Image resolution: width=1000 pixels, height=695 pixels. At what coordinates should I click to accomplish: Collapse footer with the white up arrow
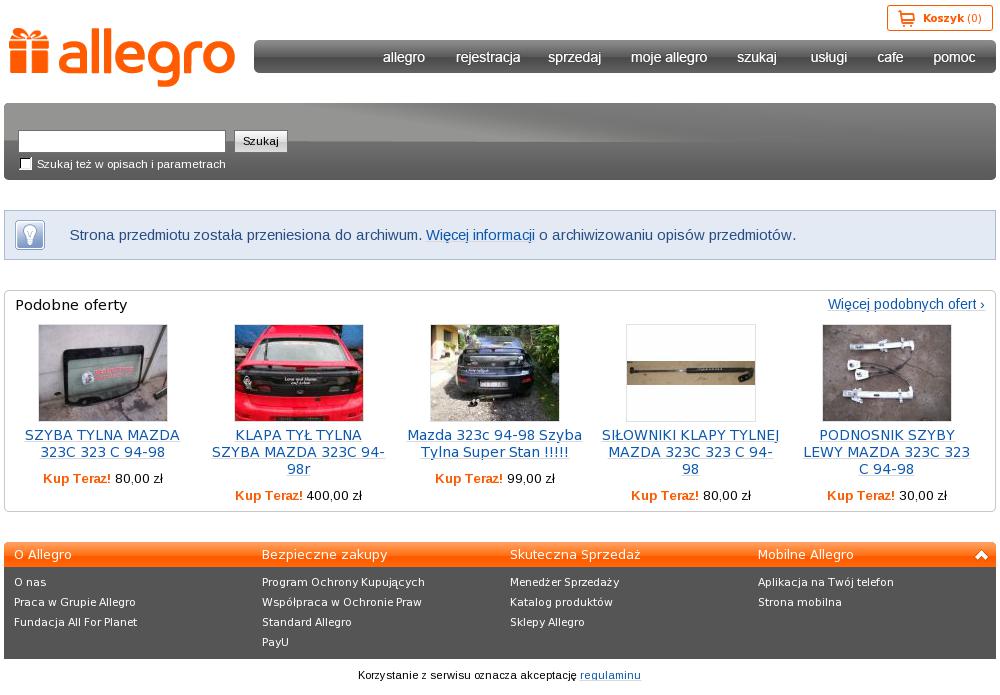pyautogui.click(x=982, y=555)
